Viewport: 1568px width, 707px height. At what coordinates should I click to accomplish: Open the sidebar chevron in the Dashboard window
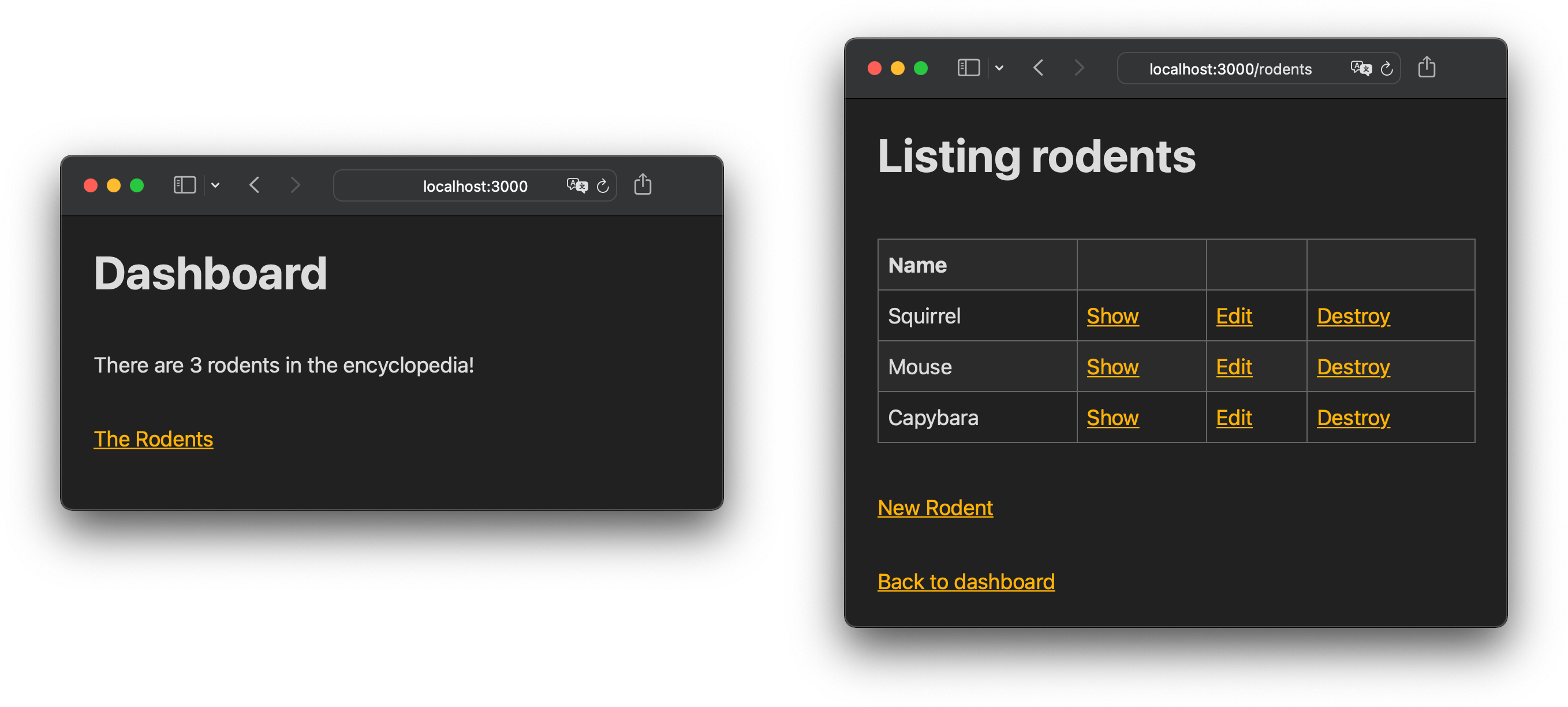pyautogui.click(x=215, y=186)
